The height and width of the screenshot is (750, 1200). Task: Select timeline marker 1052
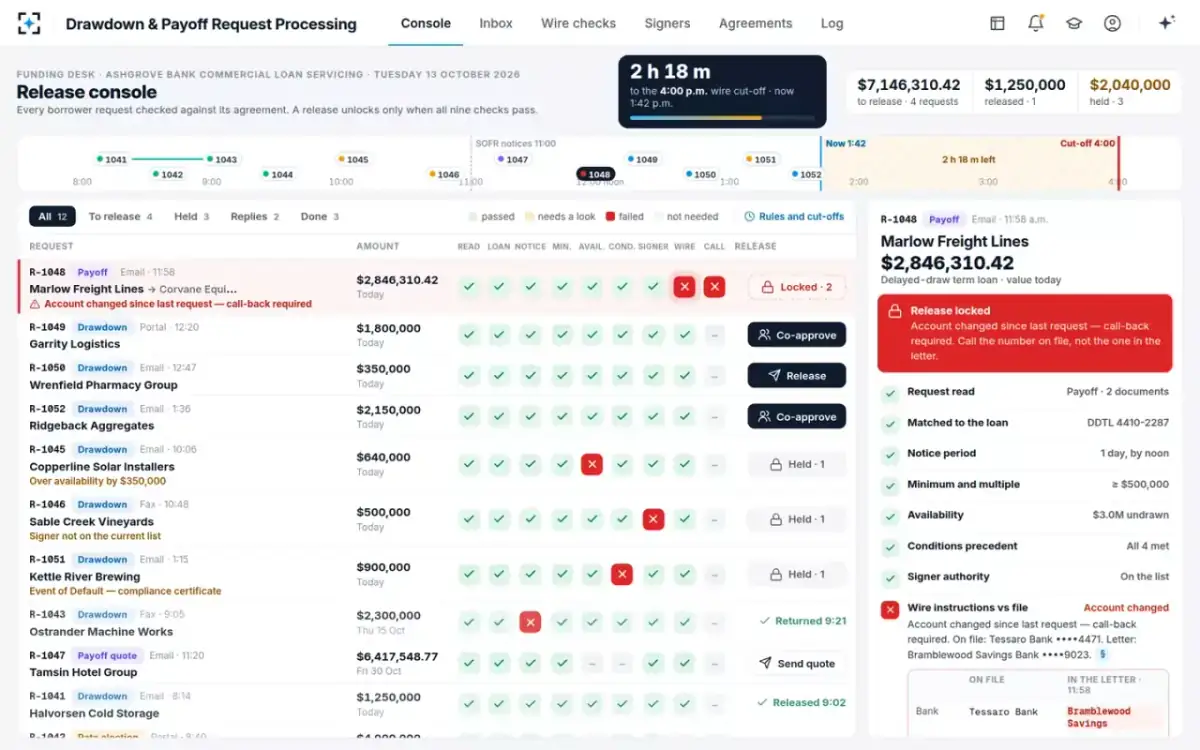(x=806, y=174)
